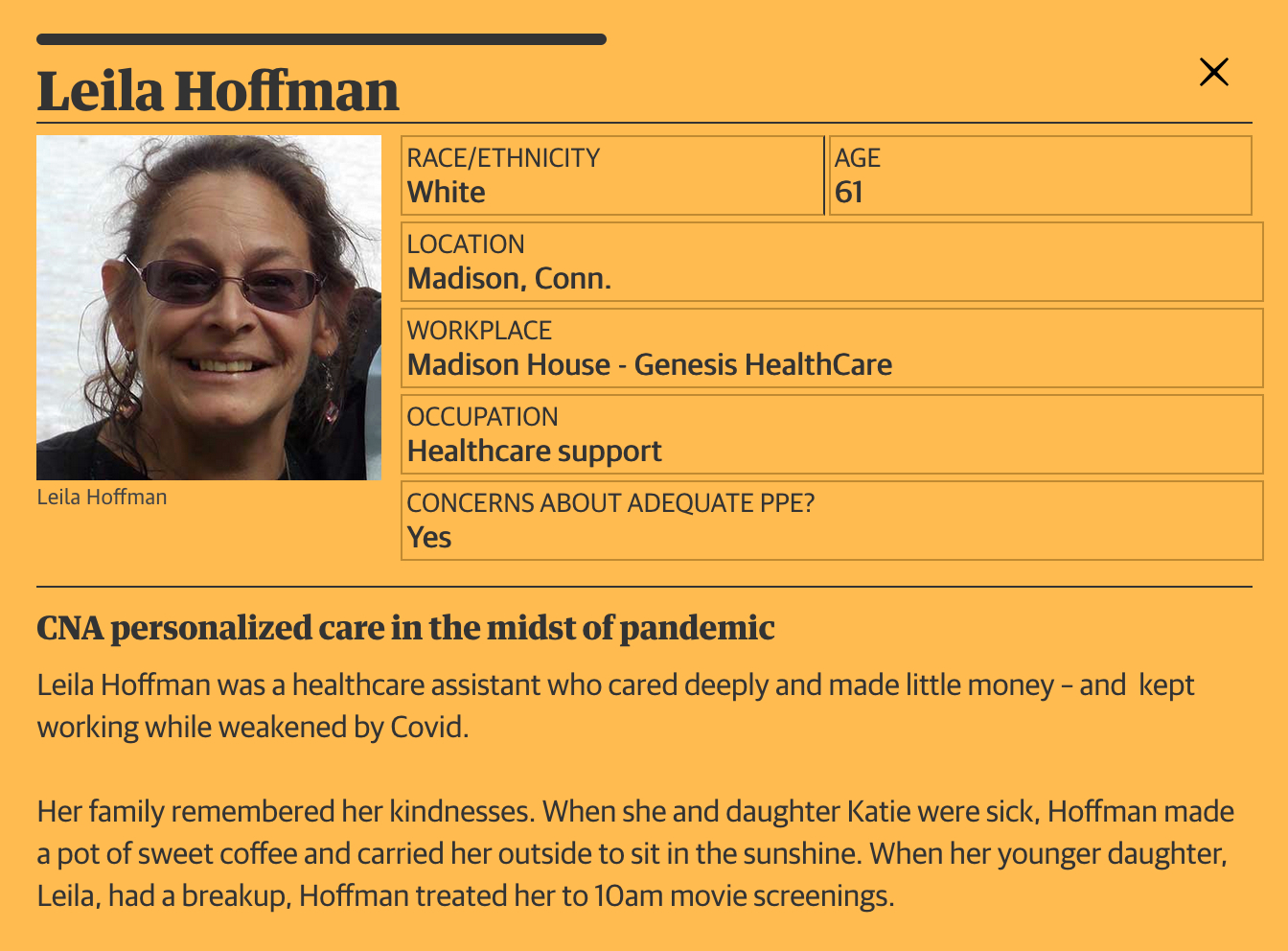Screen dimensions: 1288x951
Task: Click the WORKPLACE field label
Action: pyautogui.click(x=479, y=331)
